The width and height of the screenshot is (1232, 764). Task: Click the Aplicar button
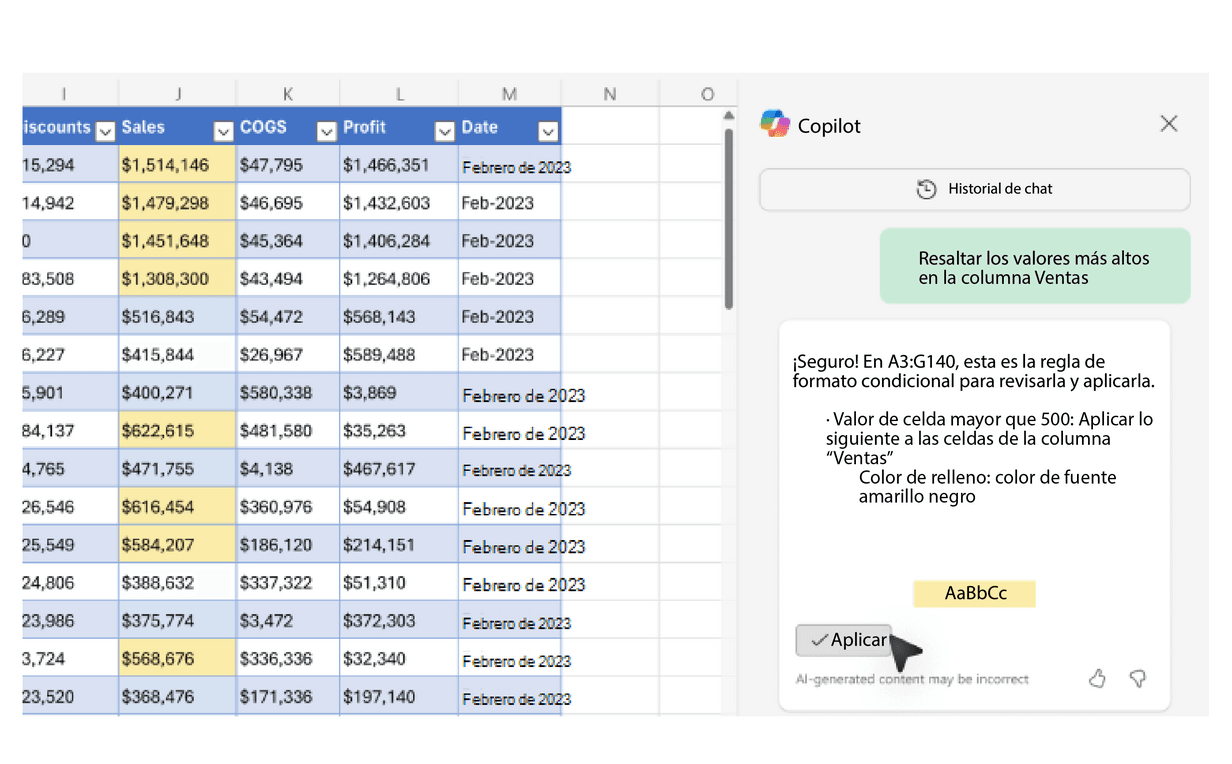coord(844,640)
